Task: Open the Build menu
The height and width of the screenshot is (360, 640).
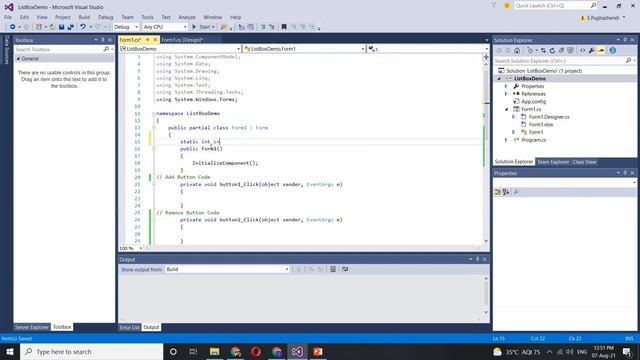Action: [x=84, y=17]
